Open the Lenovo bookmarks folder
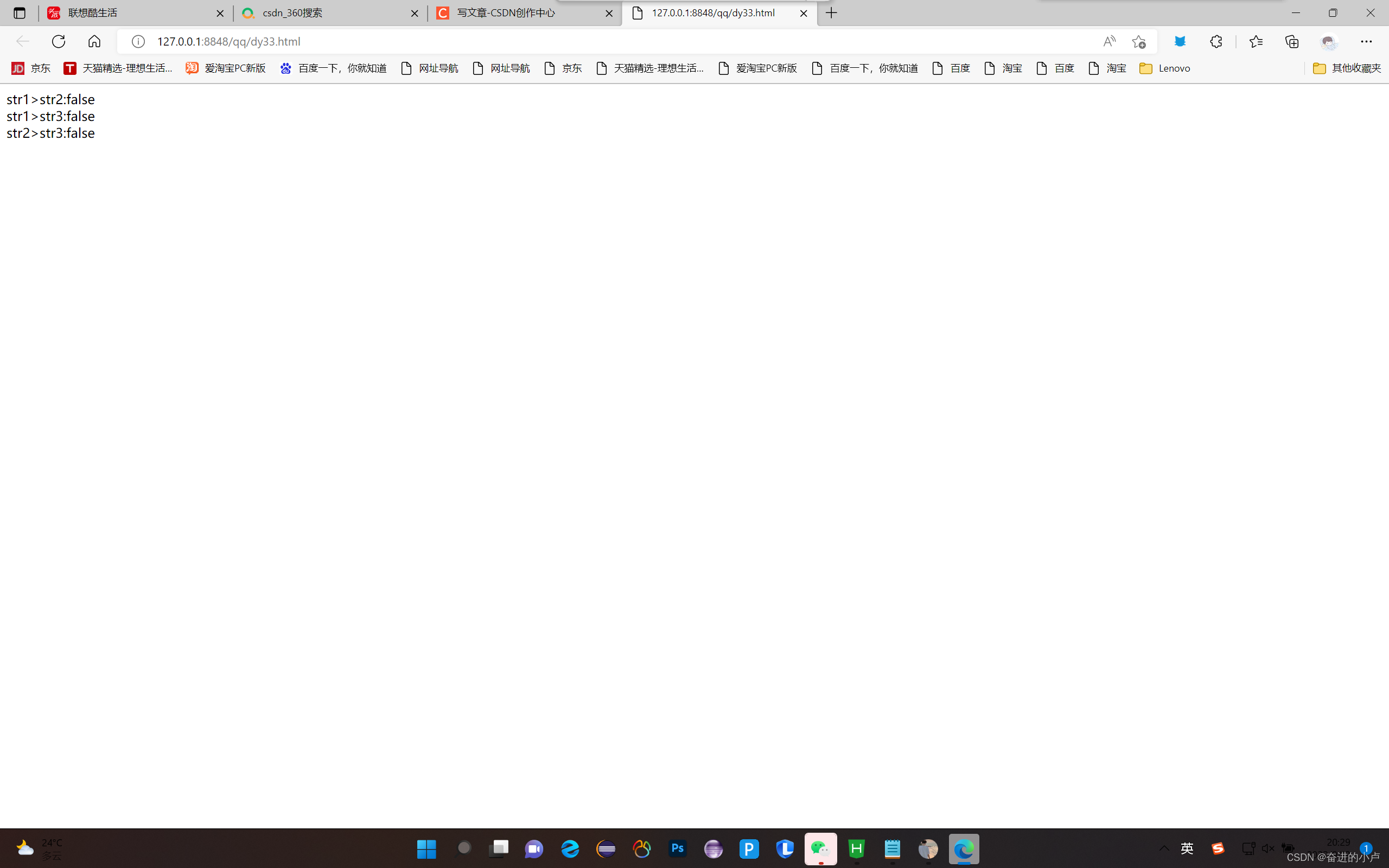Viewport: 1389px width, 868px height. coord(1165,68)
